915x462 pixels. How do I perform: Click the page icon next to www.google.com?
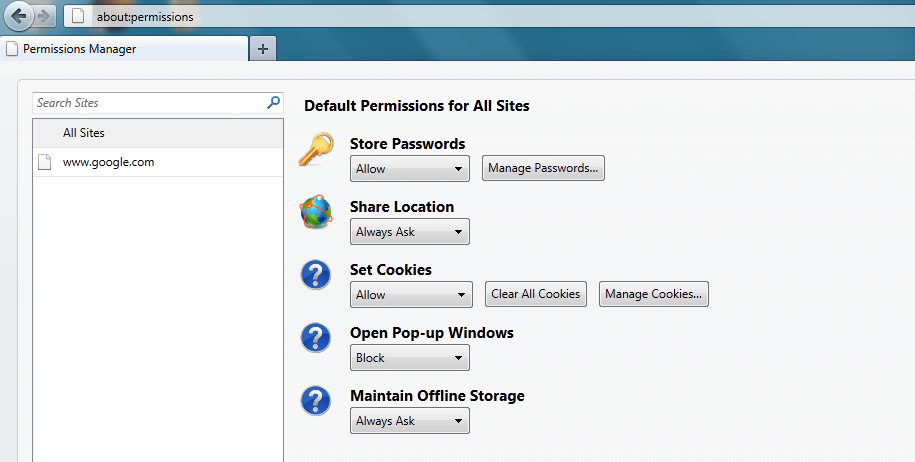(44, 162)
